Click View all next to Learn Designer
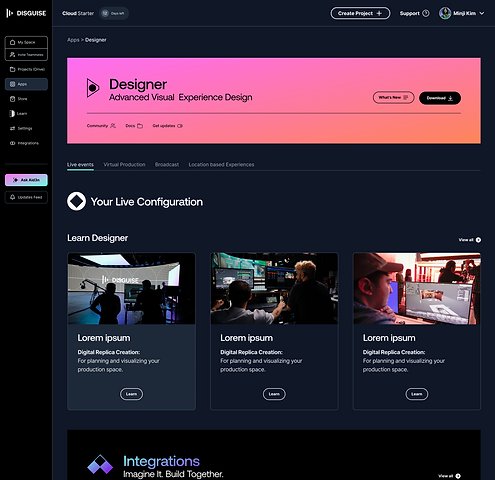The image size is (495, 480). point(470,240)
